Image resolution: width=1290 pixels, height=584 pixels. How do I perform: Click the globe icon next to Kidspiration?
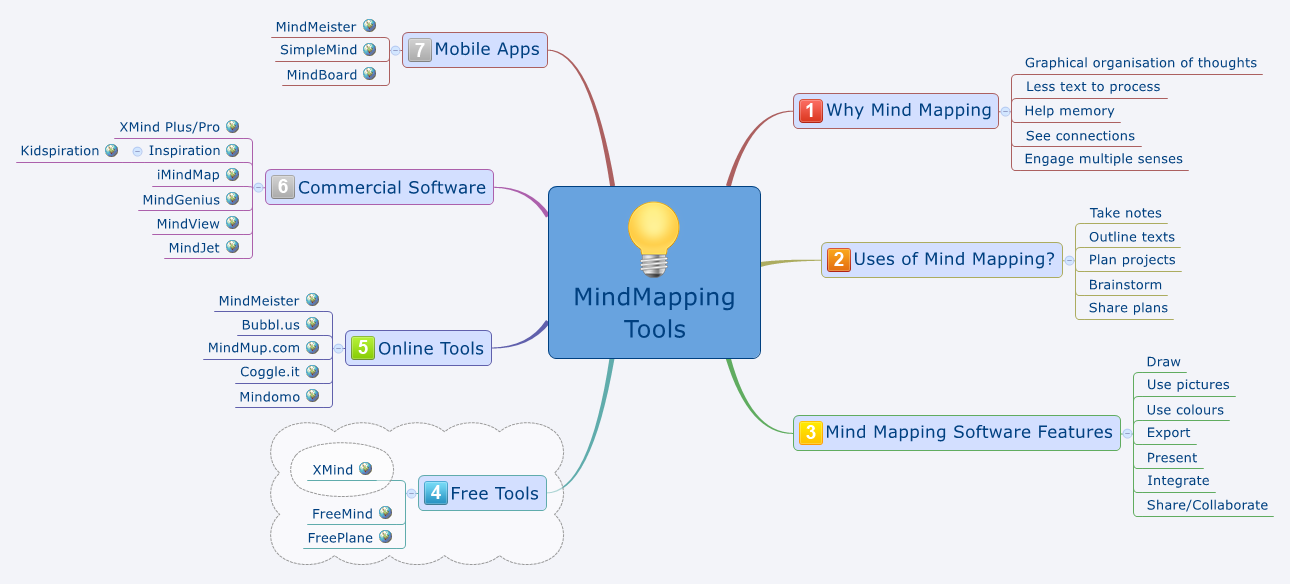coord(111,150)
